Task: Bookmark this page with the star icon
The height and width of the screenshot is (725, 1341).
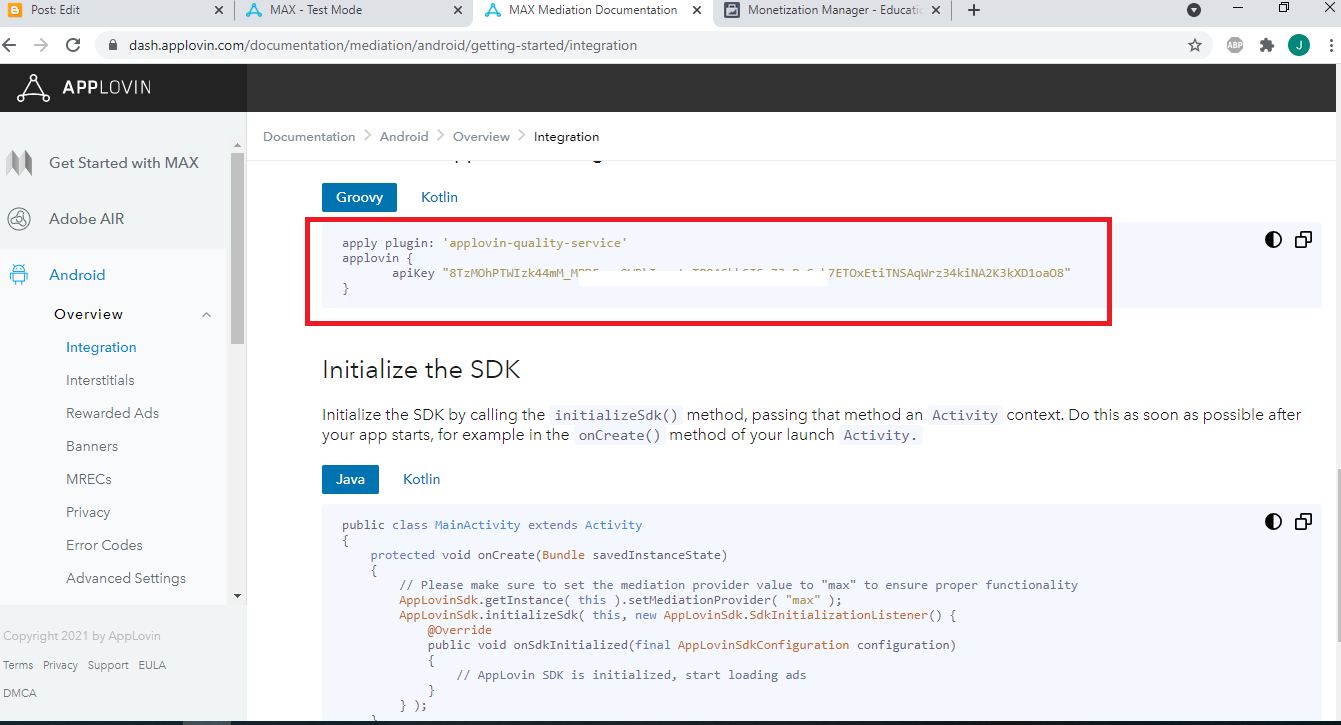Action: coord(1194,45)
